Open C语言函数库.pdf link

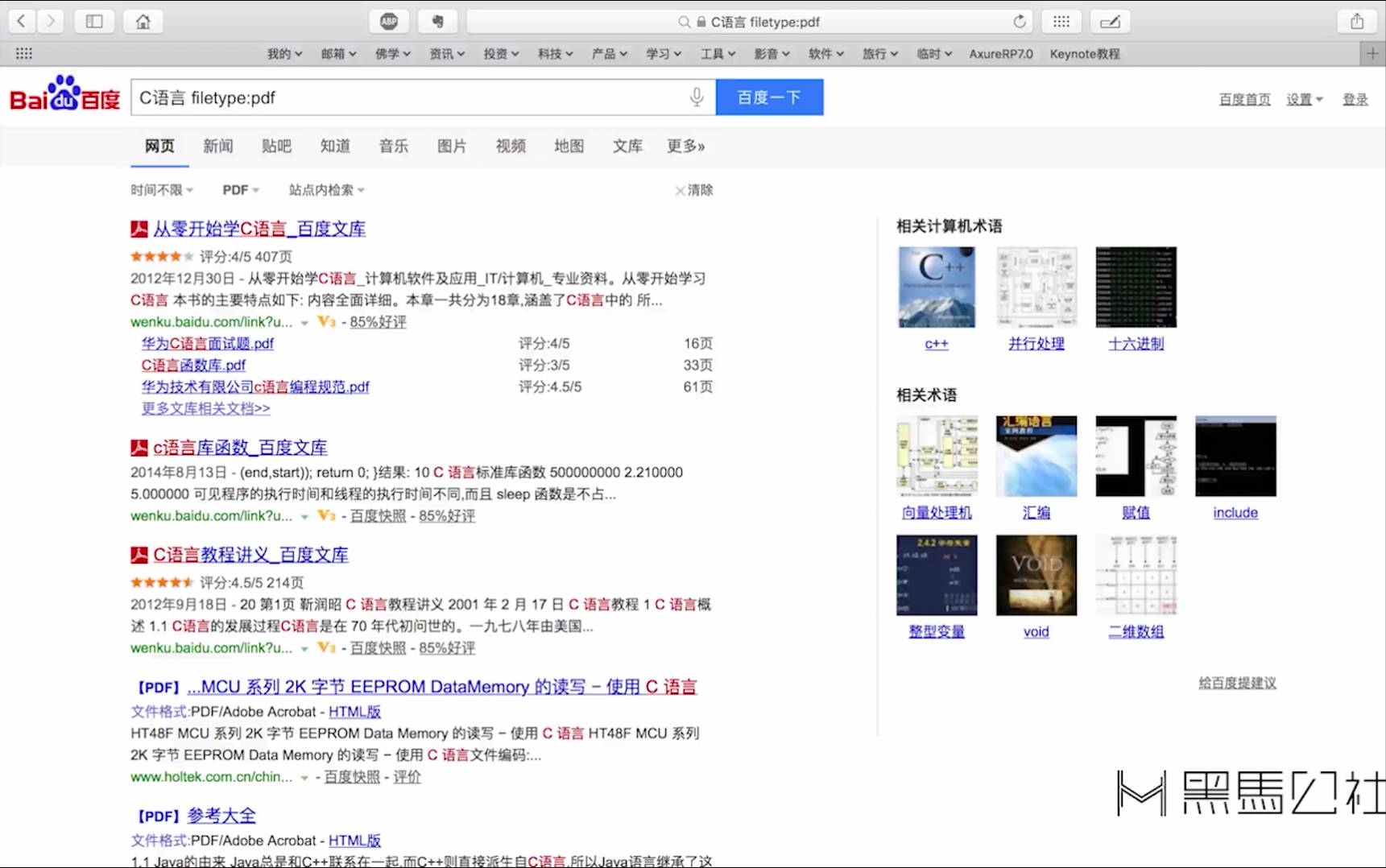pos(193,365)
